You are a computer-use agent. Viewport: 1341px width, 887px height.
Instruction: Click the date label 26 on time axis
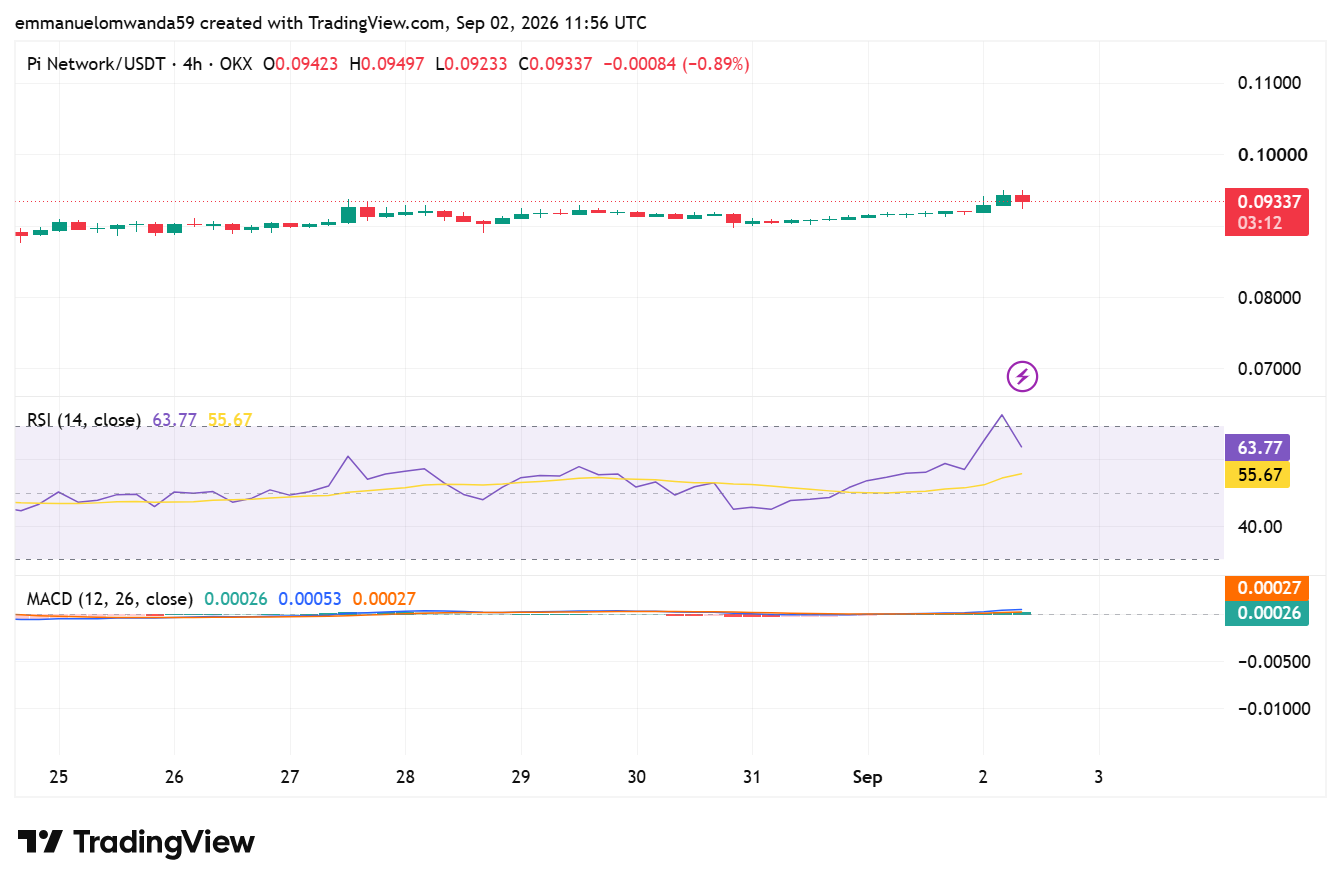[x=174, y=777]
